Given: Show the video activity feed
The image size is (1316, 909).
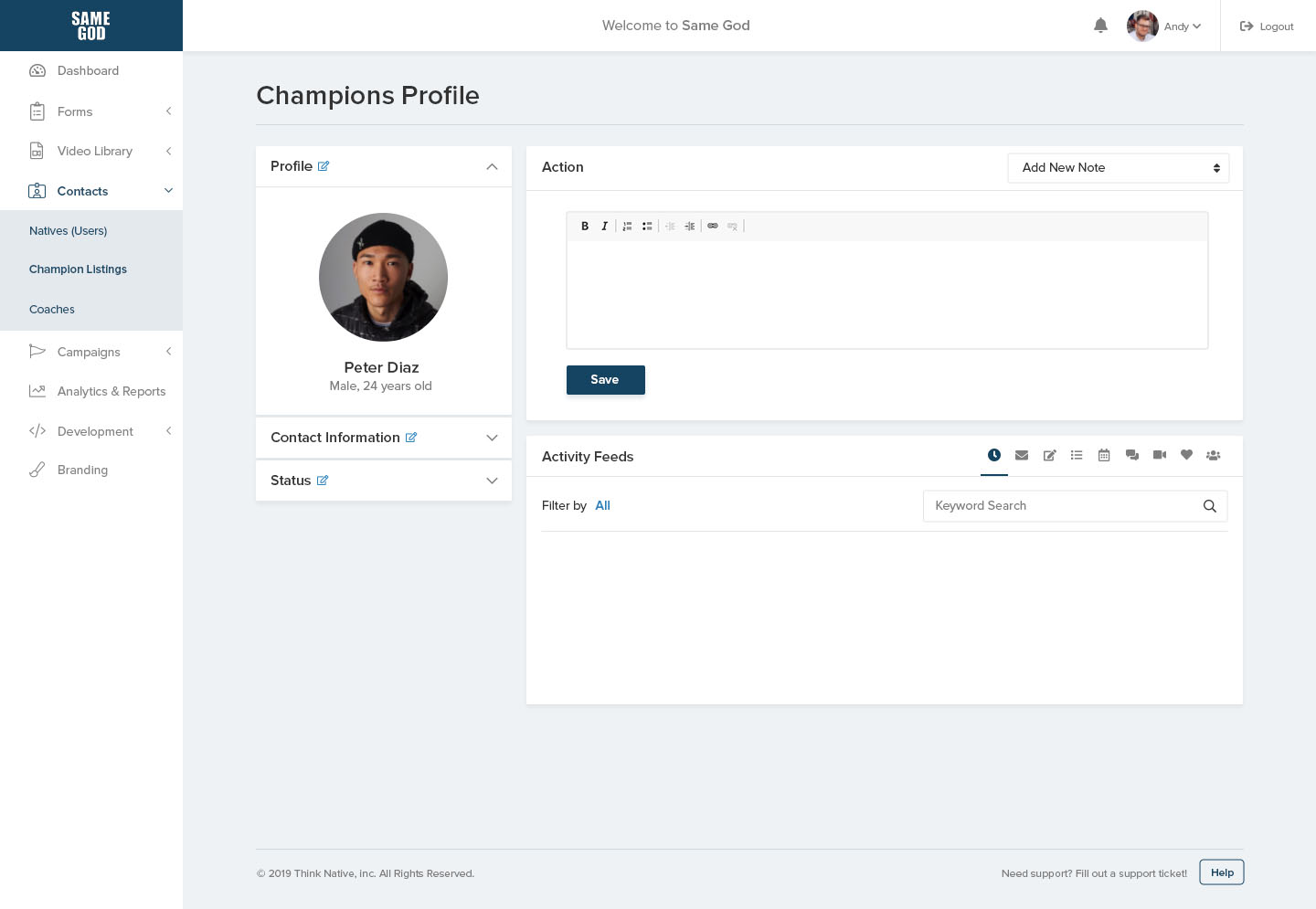Looking at the screenshot, I should [x=1159, y=455].
